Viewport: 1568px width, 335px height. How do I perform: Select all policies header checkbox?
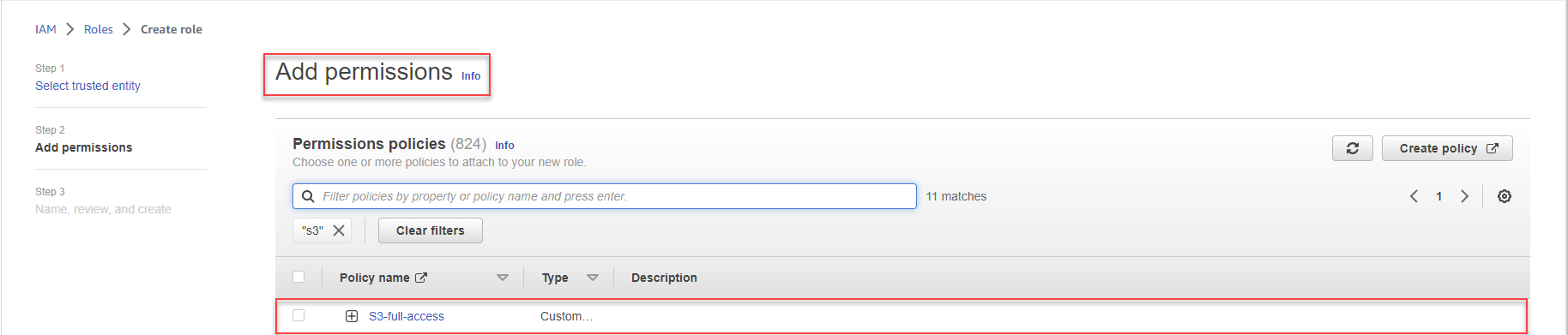tap(299, 277)
